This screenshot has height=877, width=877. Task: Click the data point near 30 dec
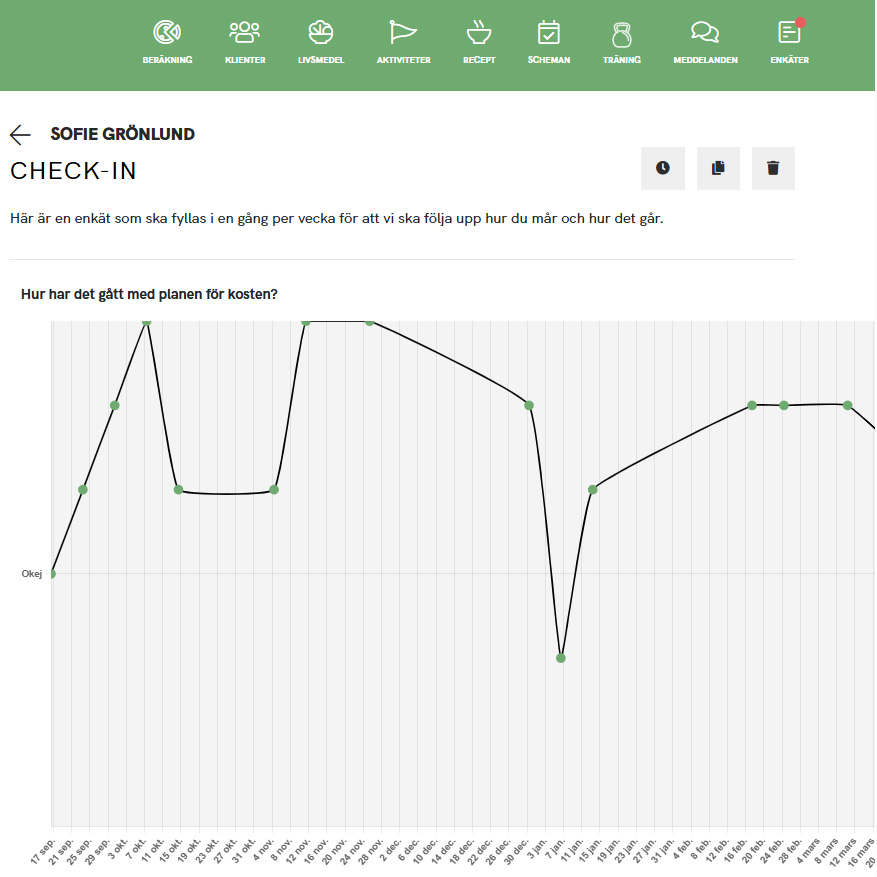point(529,405)
